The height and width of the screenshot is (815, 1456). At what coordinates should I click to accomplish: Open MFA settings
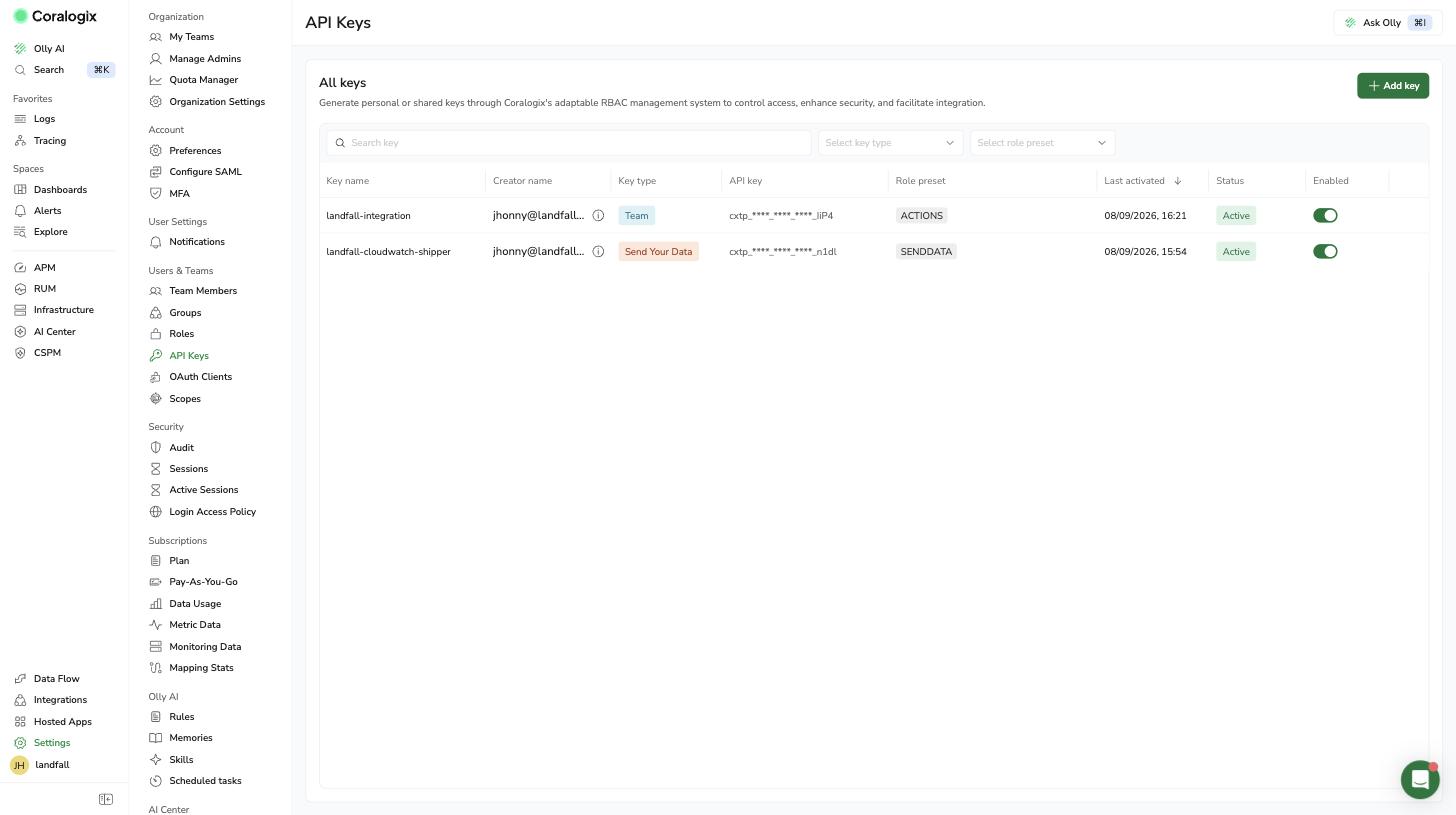(x=169, y=194)
